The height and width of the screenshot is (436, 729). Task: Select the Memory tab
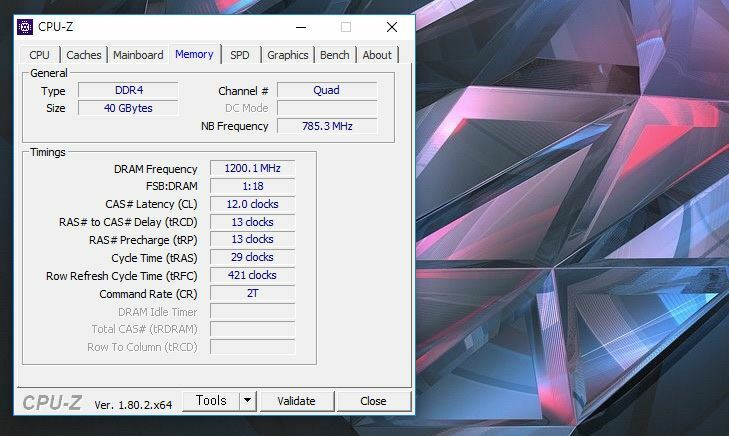(x=194, y=54)
